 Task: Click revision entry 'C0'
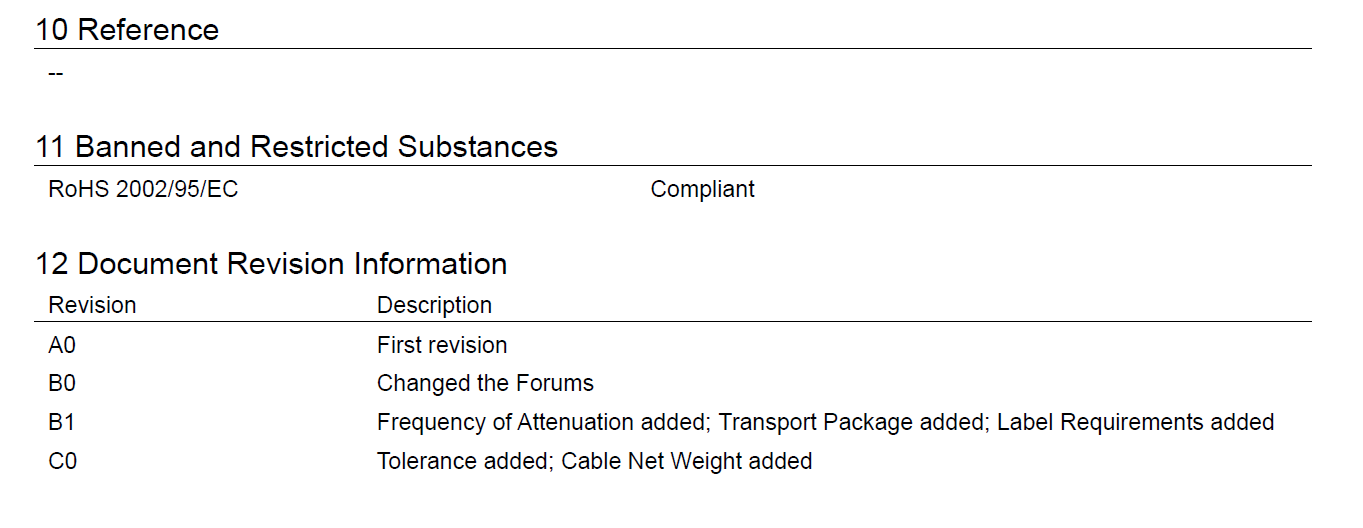pyautogui.click(x=62, y=462)
